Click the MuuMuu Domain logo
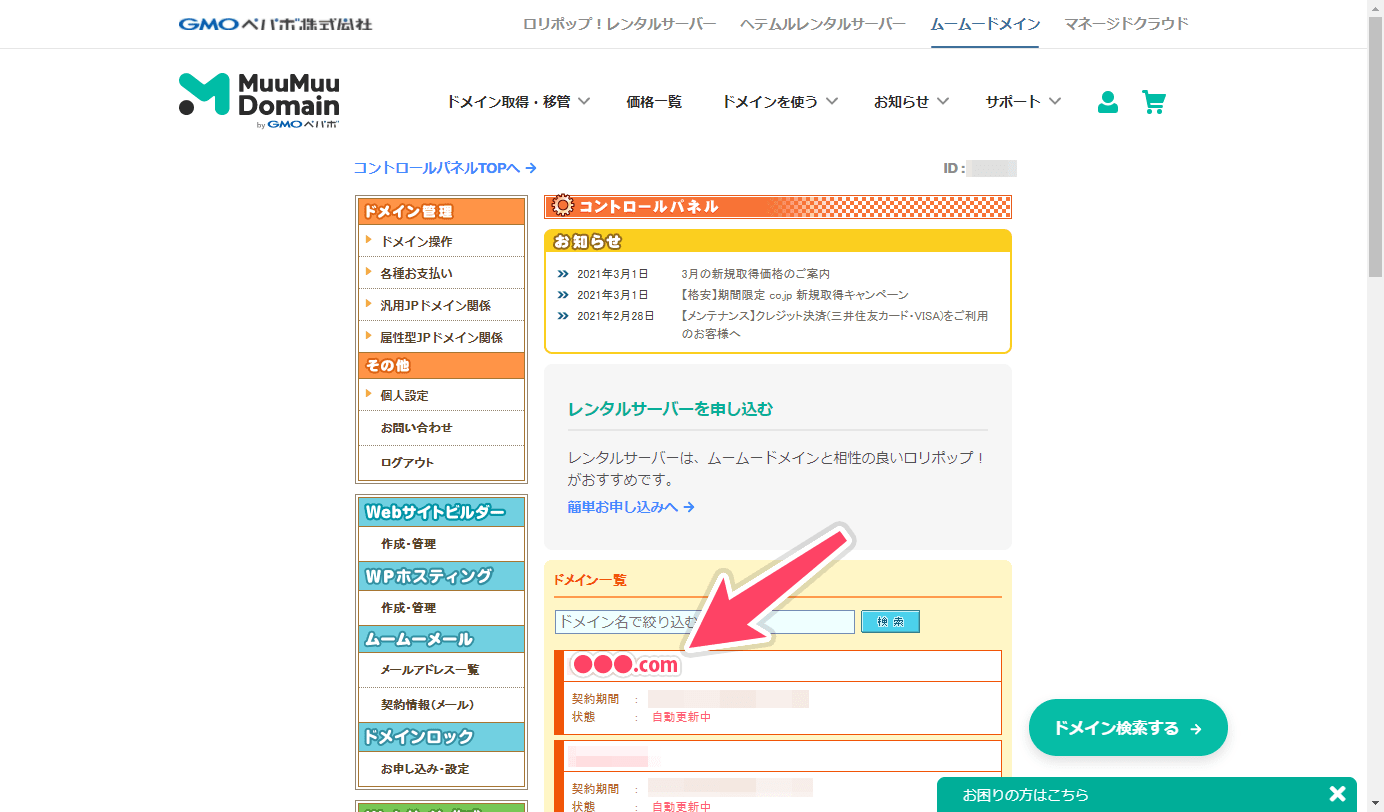This screenshot has width=1384, height=812. tap(259, 101)
